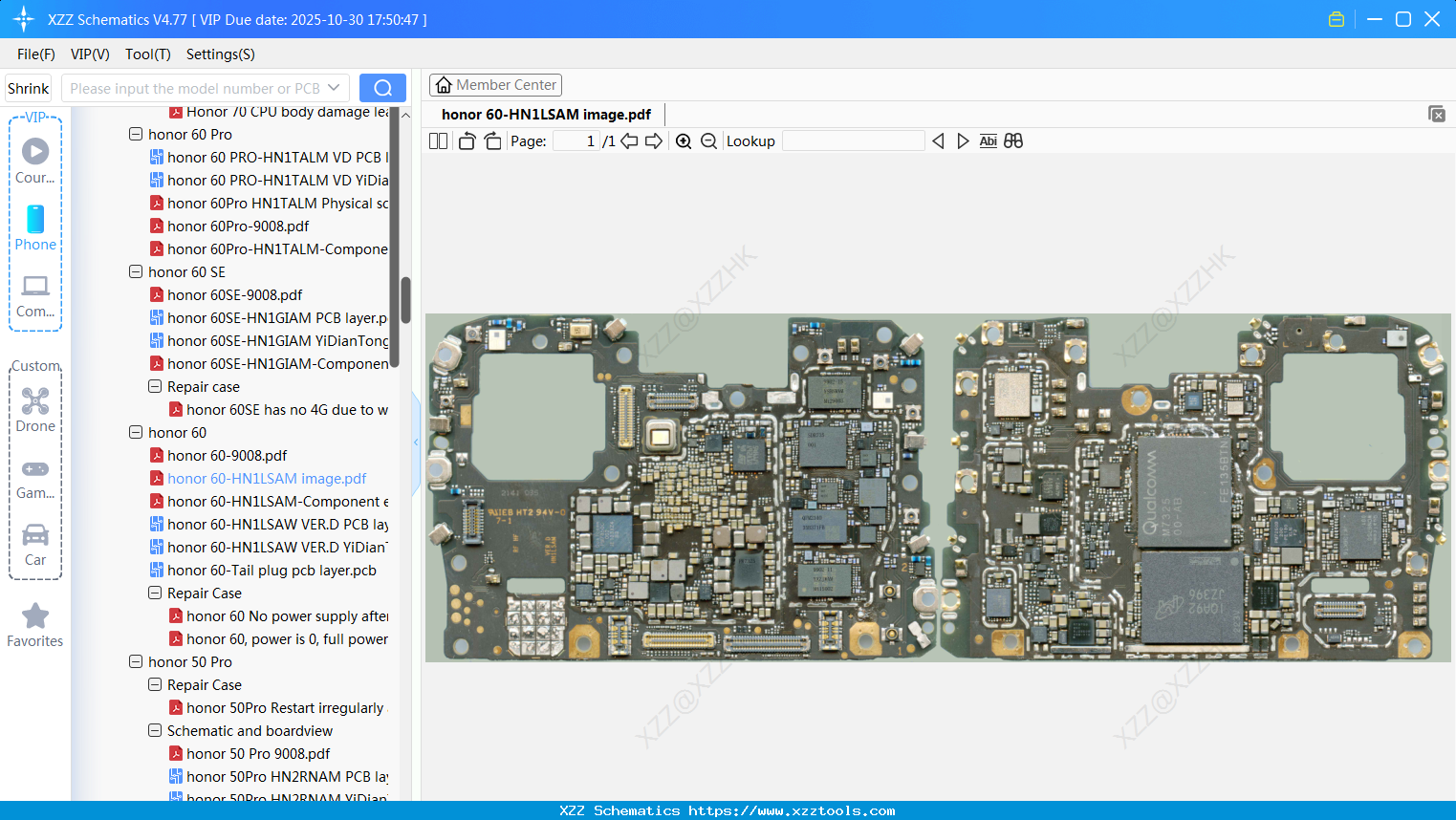Image resolution: width=1456 pixels, height=820 pixels.
Task: Click the XZZ Schematics logo icon
Action: (x=24, y=19)
